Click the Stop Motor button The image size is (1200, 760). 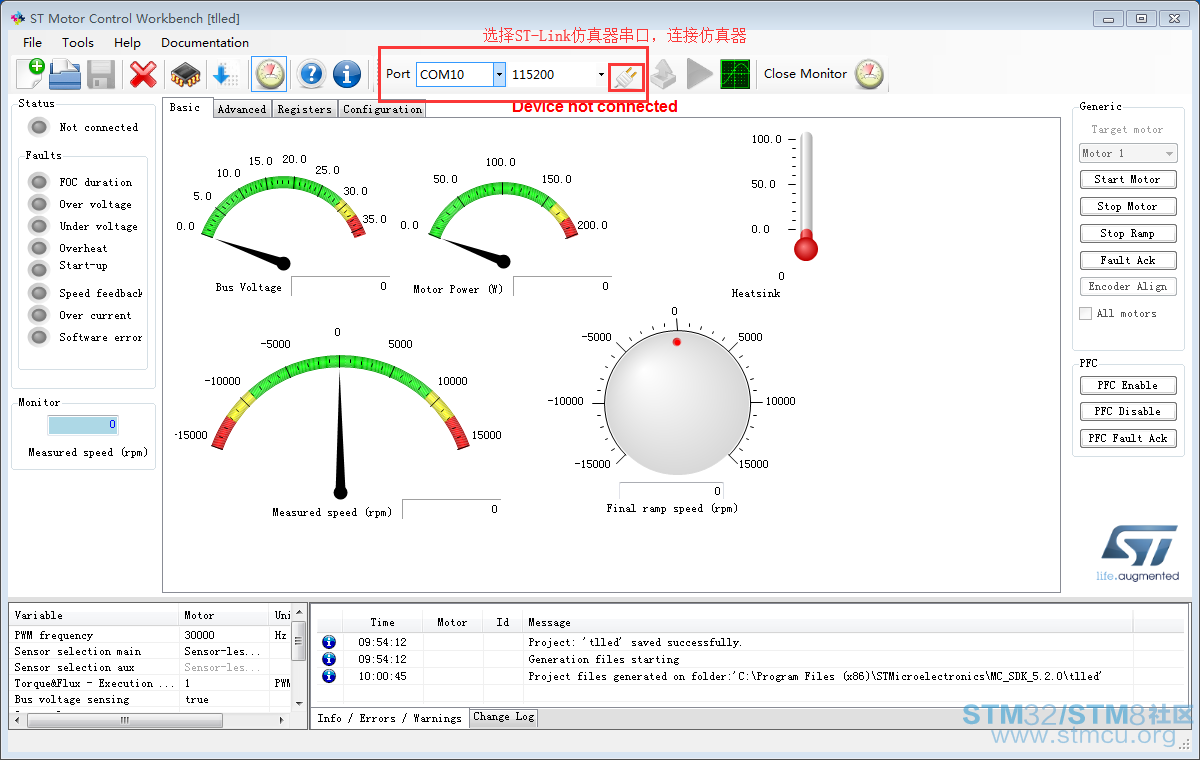(1128, 206)
